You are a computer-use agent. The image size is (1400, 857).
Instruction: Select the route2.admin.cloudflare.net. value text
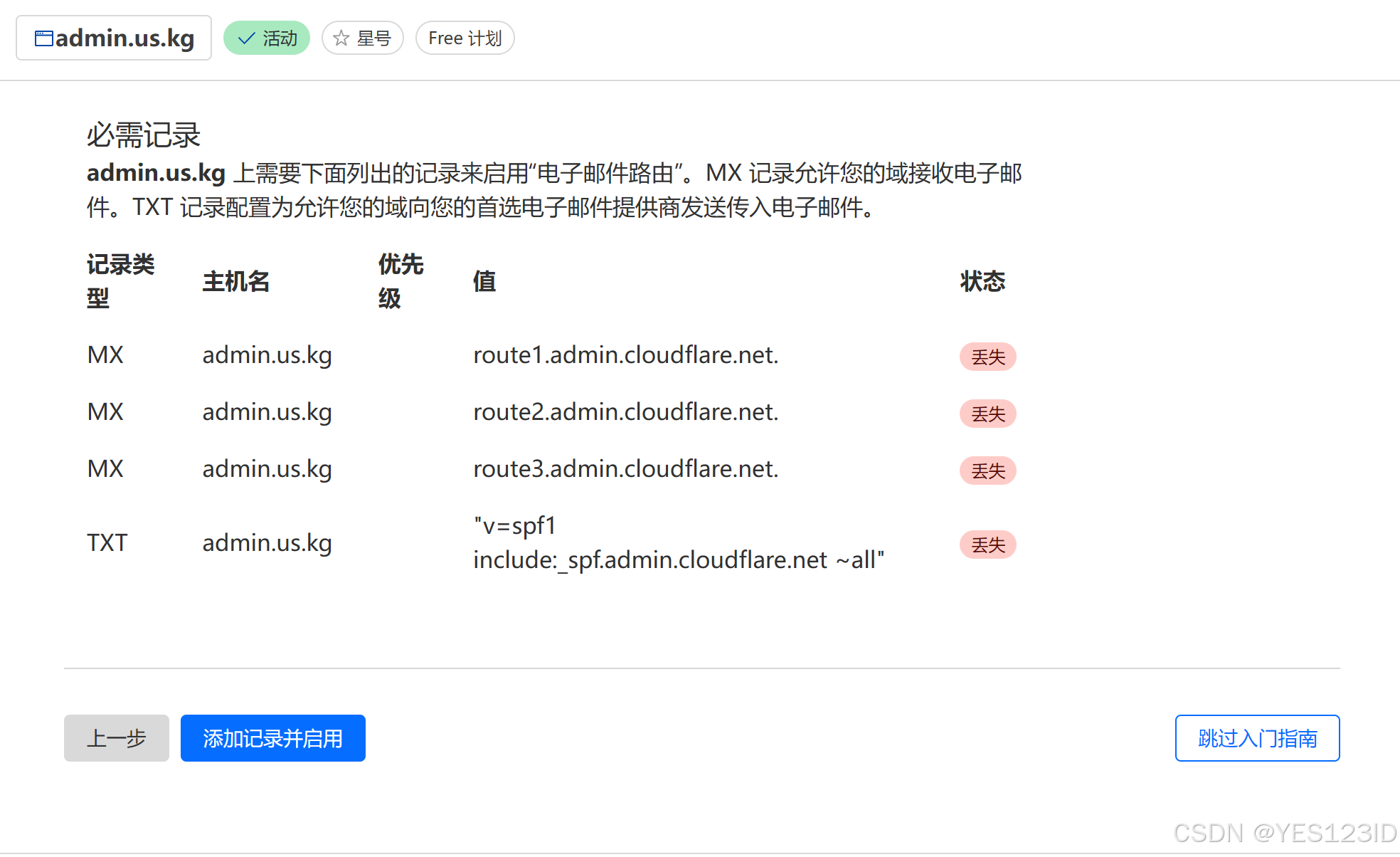click(625, 411)
